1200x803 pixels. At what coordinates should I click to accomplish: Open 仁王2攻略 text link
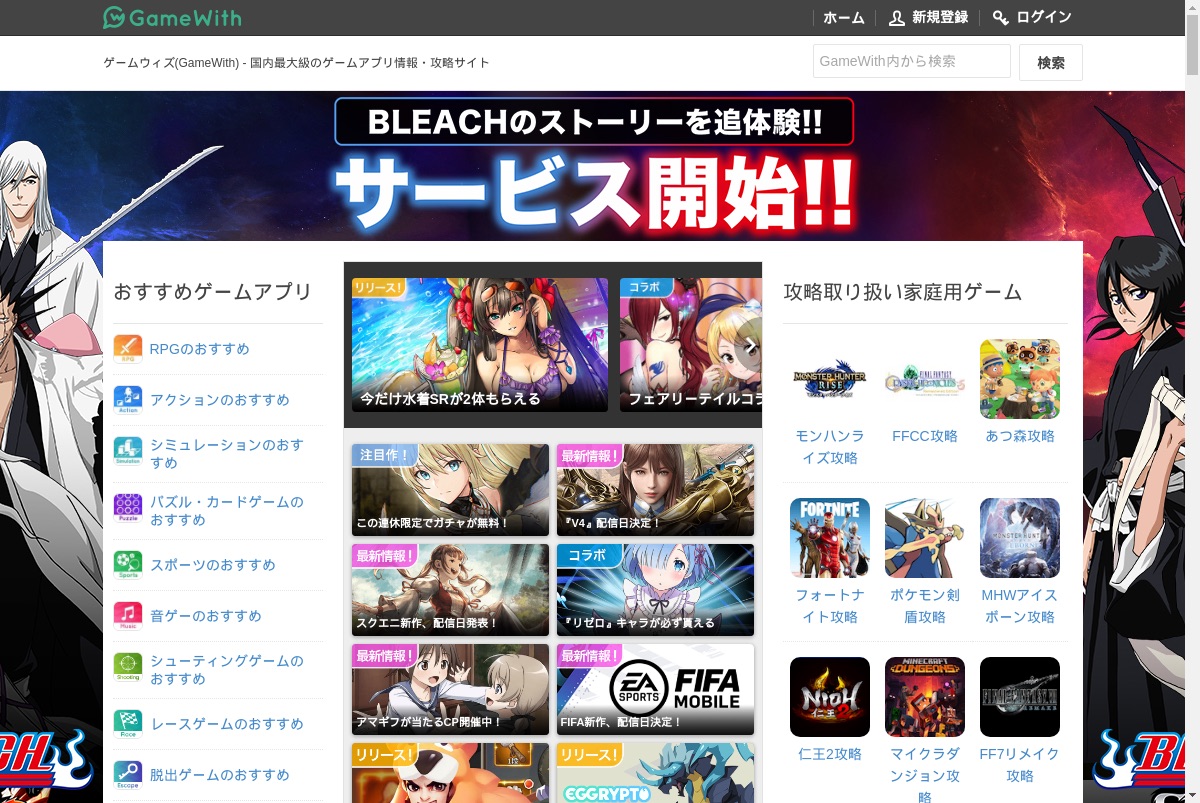click(x=830, y=754)
